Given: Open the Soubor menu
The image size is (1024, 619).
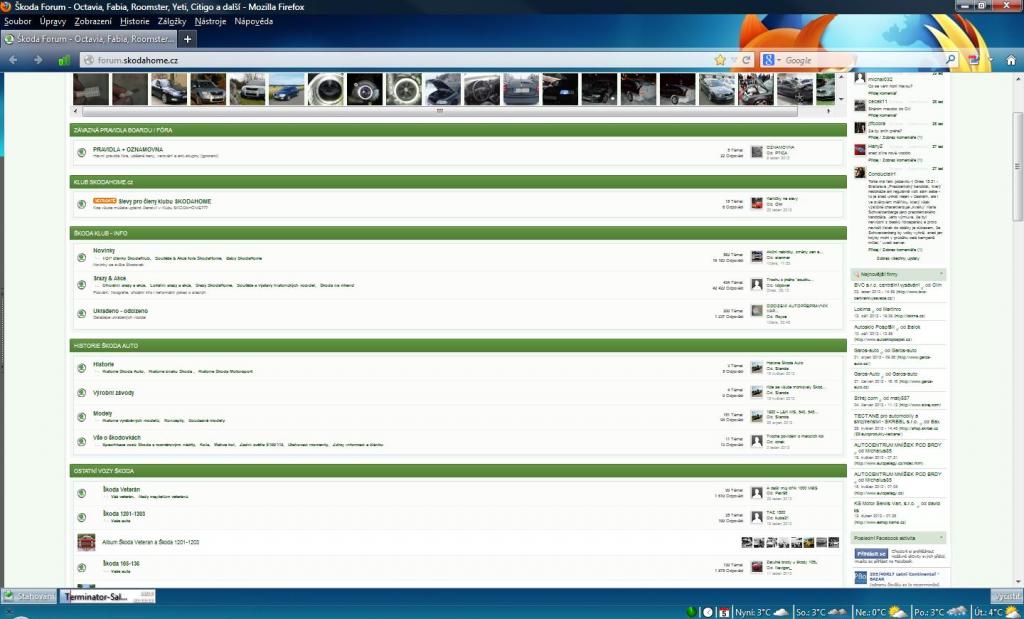Looking at the screenshot, I should coord(18,22).
